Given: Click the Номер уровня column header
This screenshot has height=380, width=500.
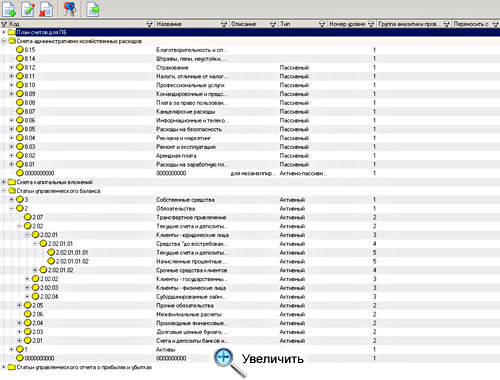Looking at the screenshot, I should pos(347,24).
